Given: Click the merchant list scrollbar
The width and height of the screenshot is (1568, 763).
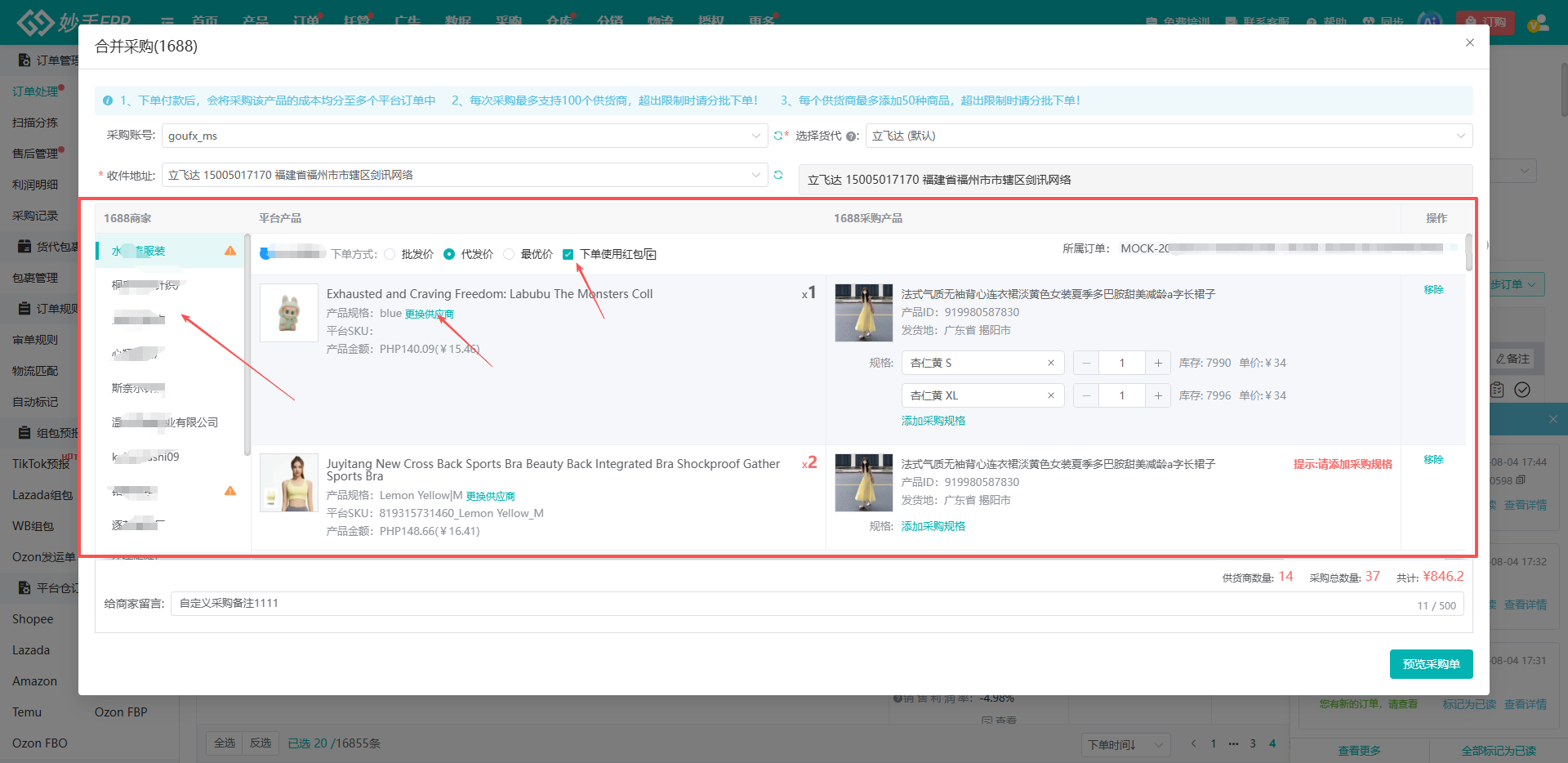Looking at the screenshot, I should point(247,344).
